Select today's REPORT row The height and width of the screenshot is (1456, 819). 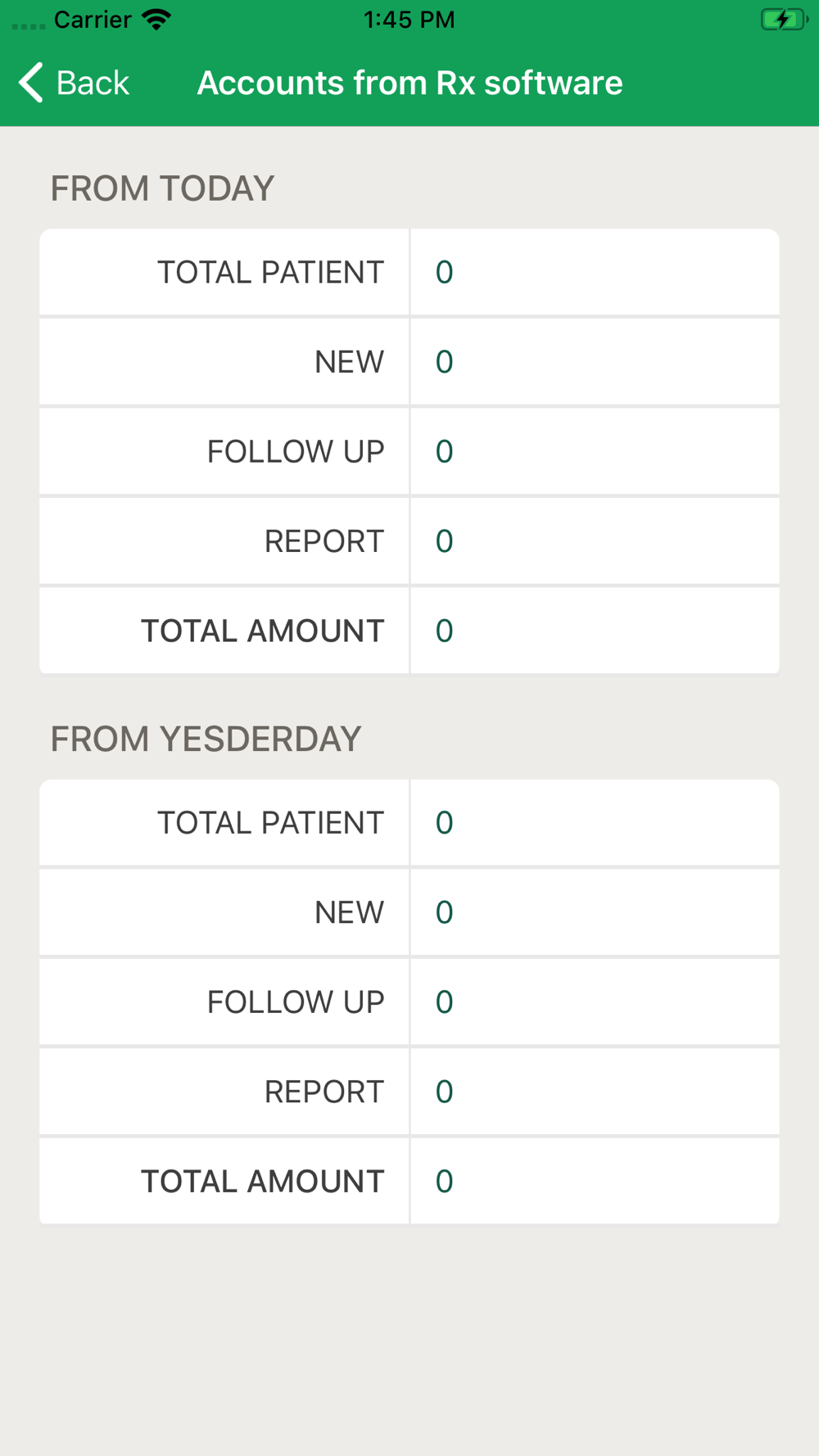[409, 540]
